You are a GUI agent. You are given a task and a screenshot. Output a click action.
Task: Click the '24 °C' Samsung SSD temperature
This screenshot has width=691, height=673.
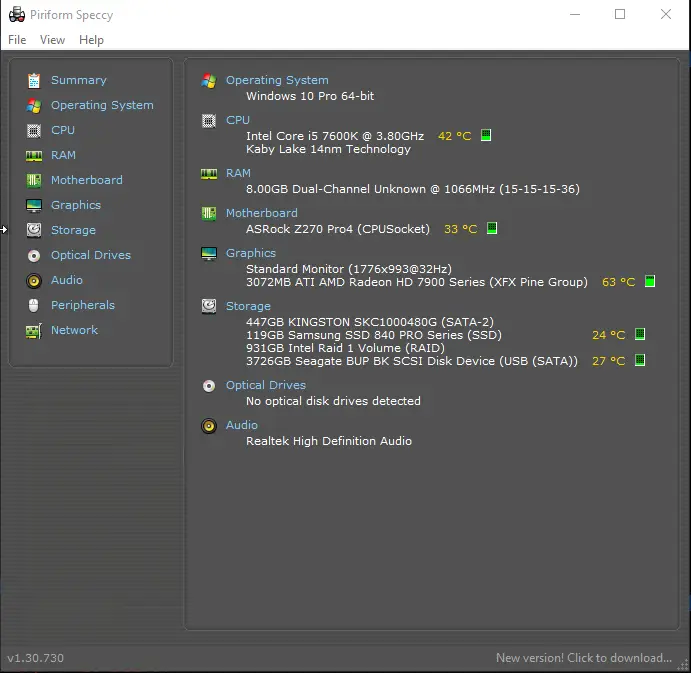[x=609, y=335]
